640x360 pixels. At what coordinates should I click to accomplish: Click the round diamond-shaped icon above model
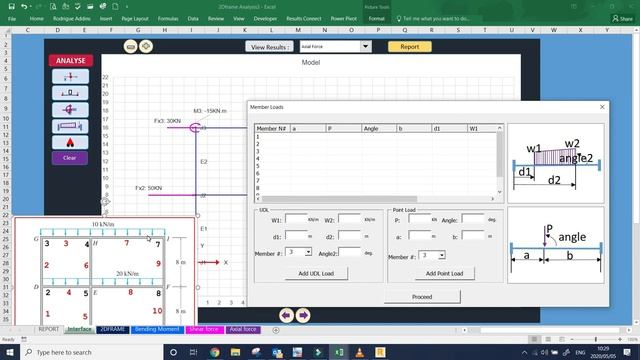point(146,47)
